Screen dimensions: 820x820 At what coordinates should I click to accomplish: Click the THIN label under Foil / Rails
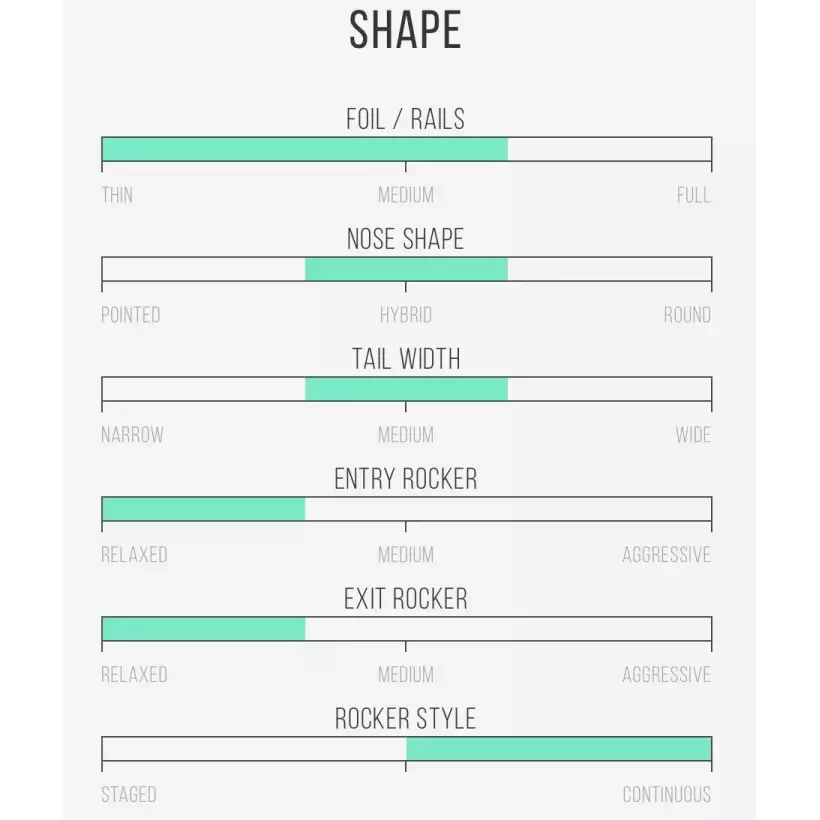pos(117,195)
